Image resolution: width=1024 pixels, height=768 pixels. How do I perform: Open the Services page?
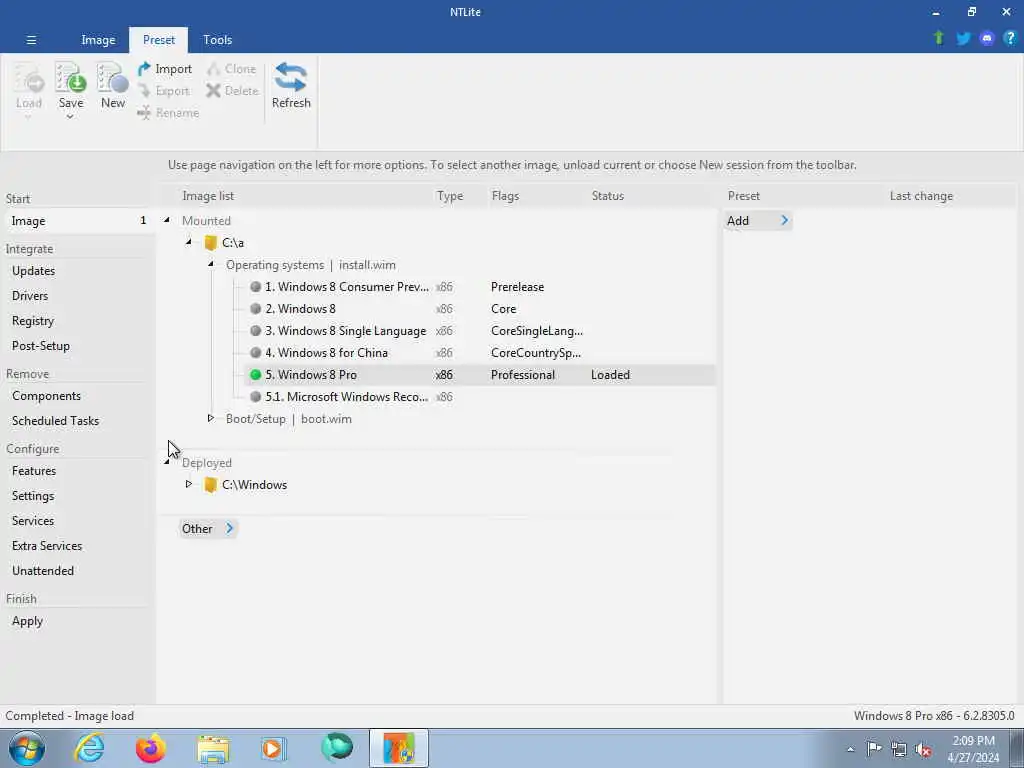(x=33, y=520)
